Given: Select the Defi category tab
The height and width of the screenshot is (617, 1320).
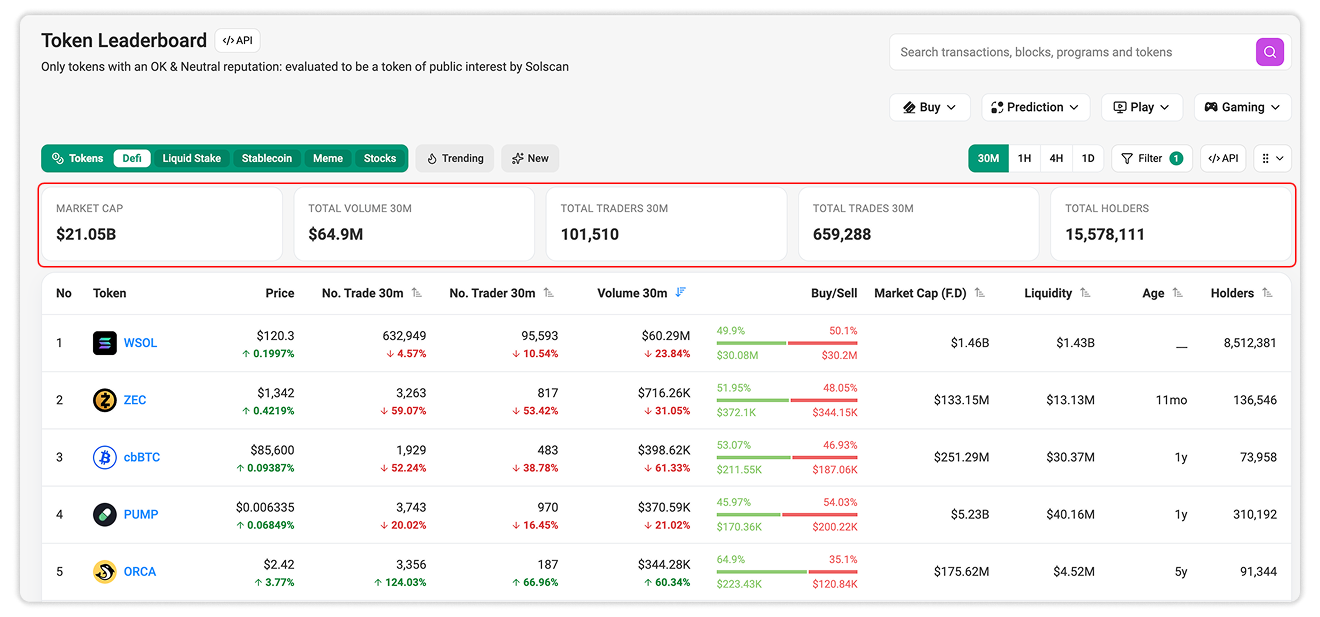Looking at the screenshot, I should tap(132, 158).
